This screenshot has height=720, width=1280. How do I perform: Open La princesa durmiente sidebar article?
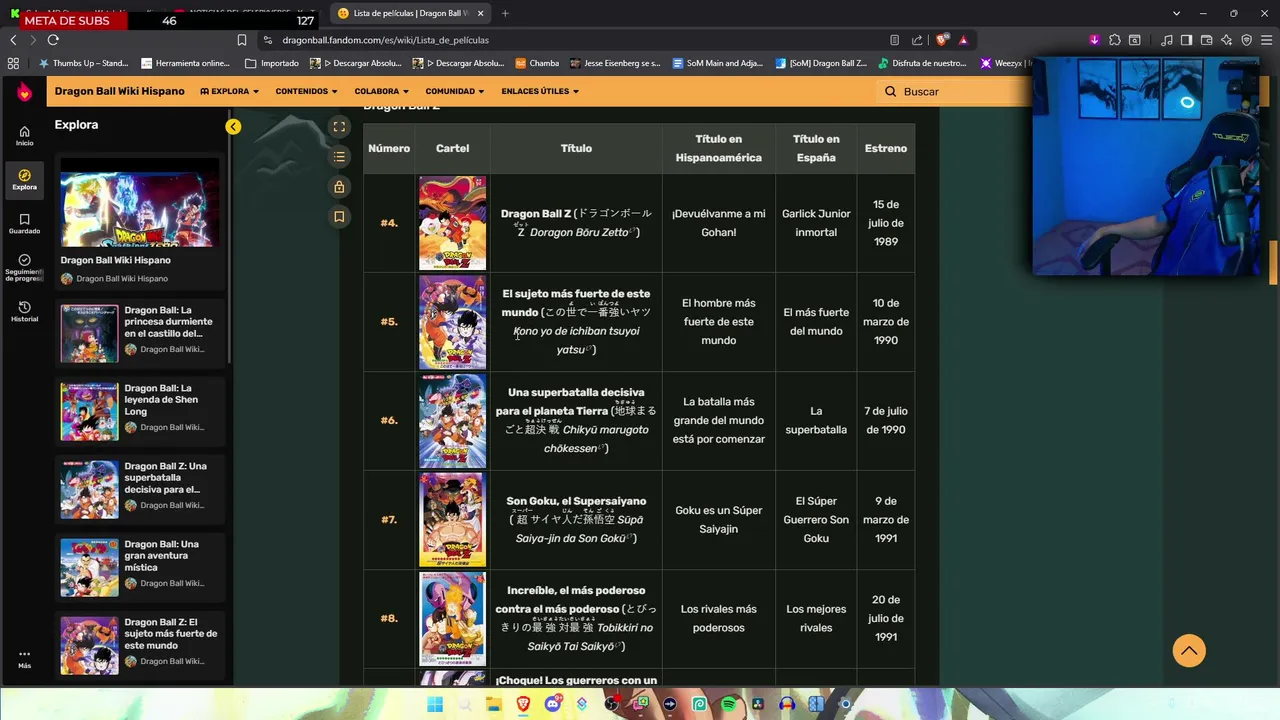click(x=140, y=333)
